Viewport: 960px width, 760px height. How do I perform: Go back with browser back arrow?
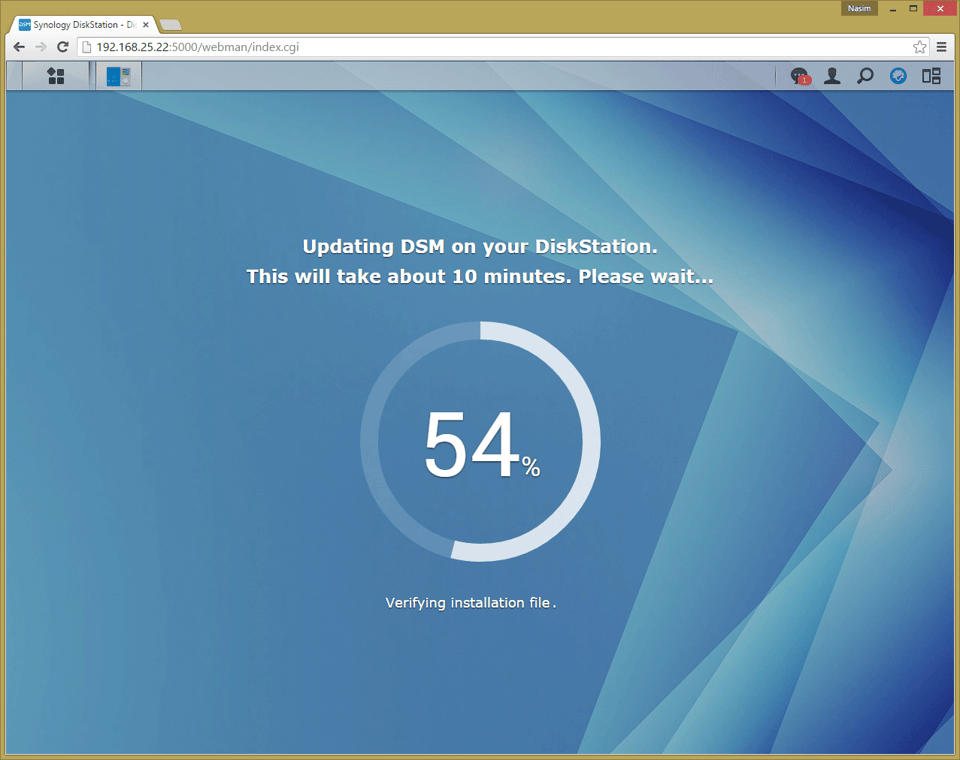(x=19, y=47)
